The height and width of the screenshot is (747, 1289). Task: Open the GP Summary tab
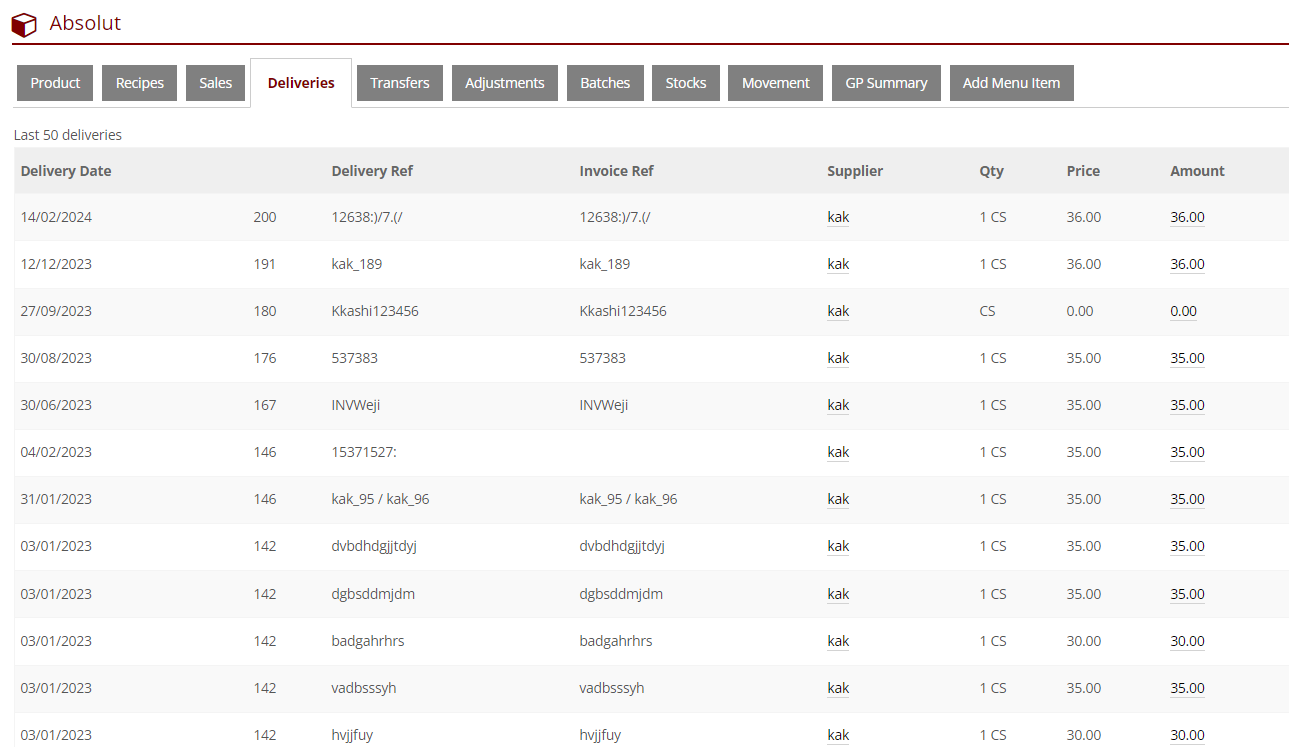coord(886,83)
